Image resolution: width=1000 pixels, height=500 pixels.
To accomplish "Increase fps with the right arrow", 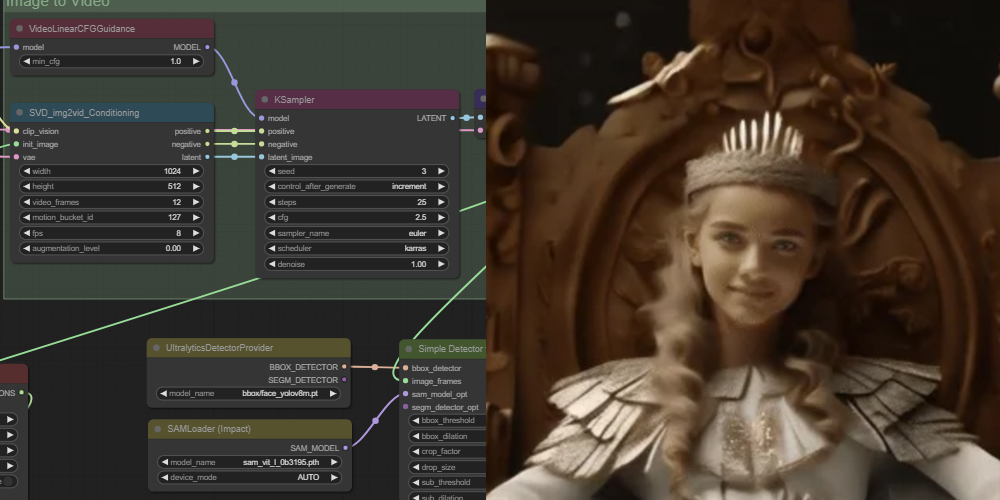I will (196, 233).
